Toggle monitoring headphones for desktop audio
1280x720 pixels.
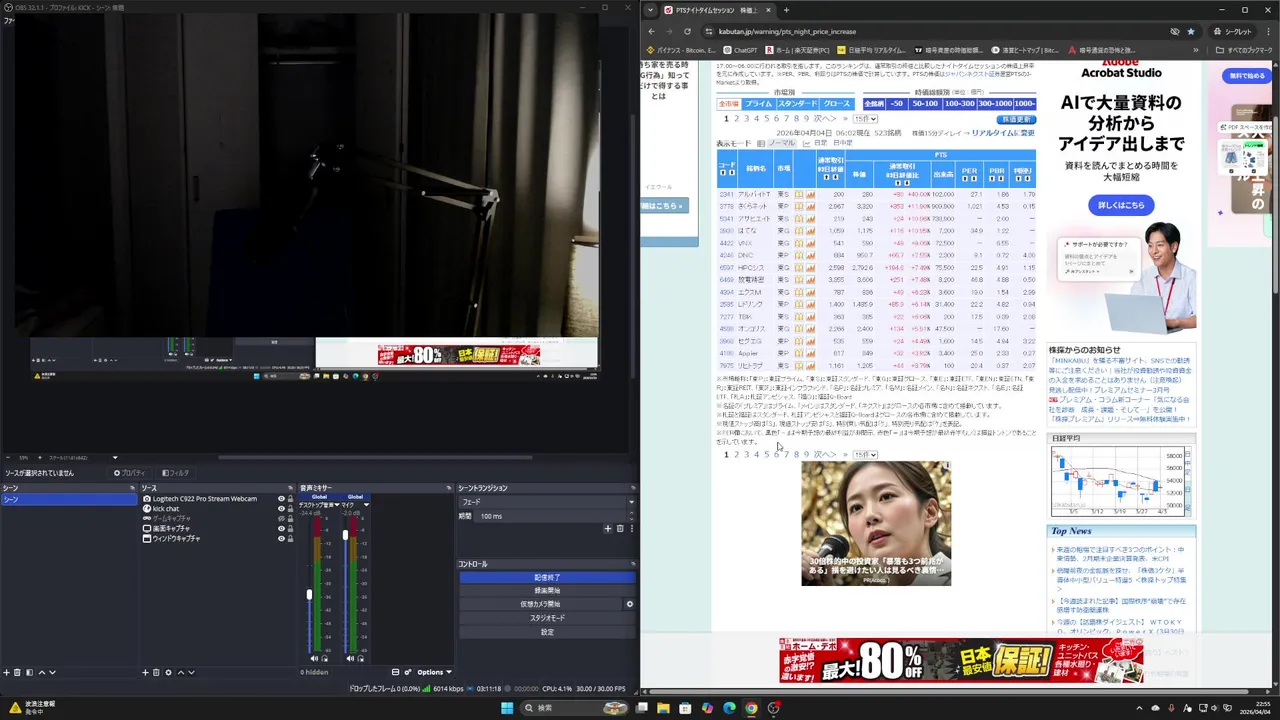(x=324, y=658)
